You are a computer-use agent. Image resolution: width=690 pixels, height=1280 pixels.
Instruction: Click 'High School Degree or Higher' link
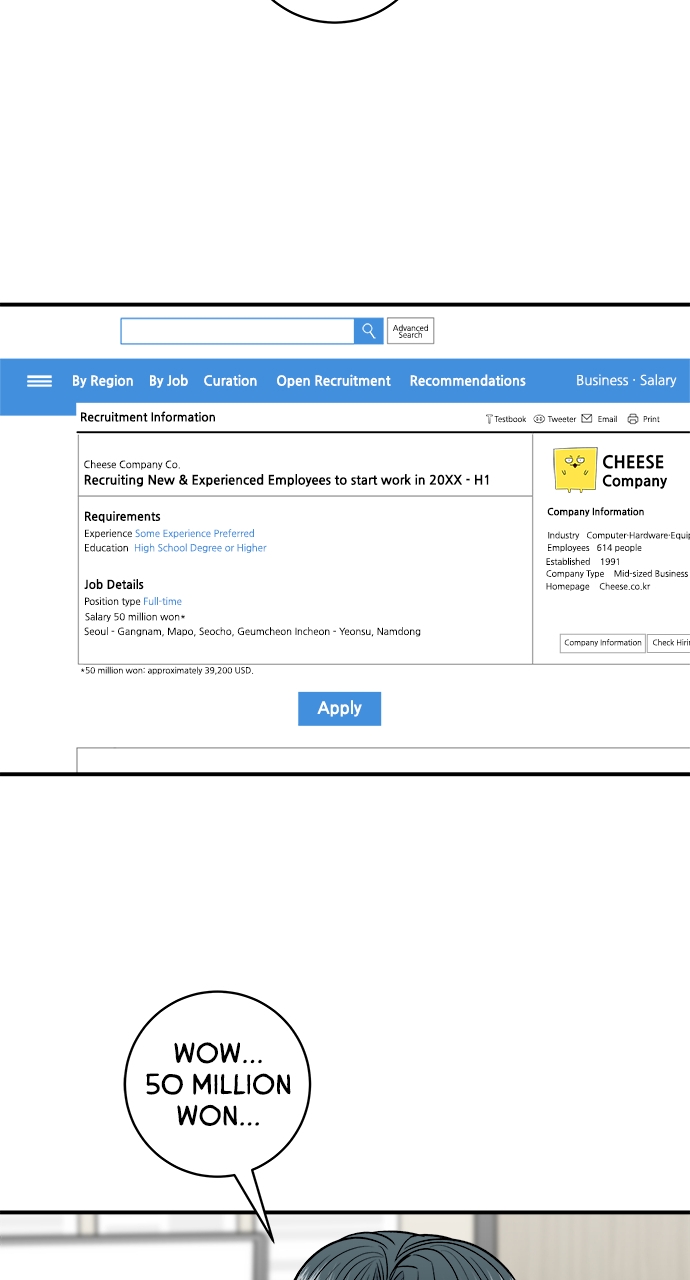[x=201, y=548]
